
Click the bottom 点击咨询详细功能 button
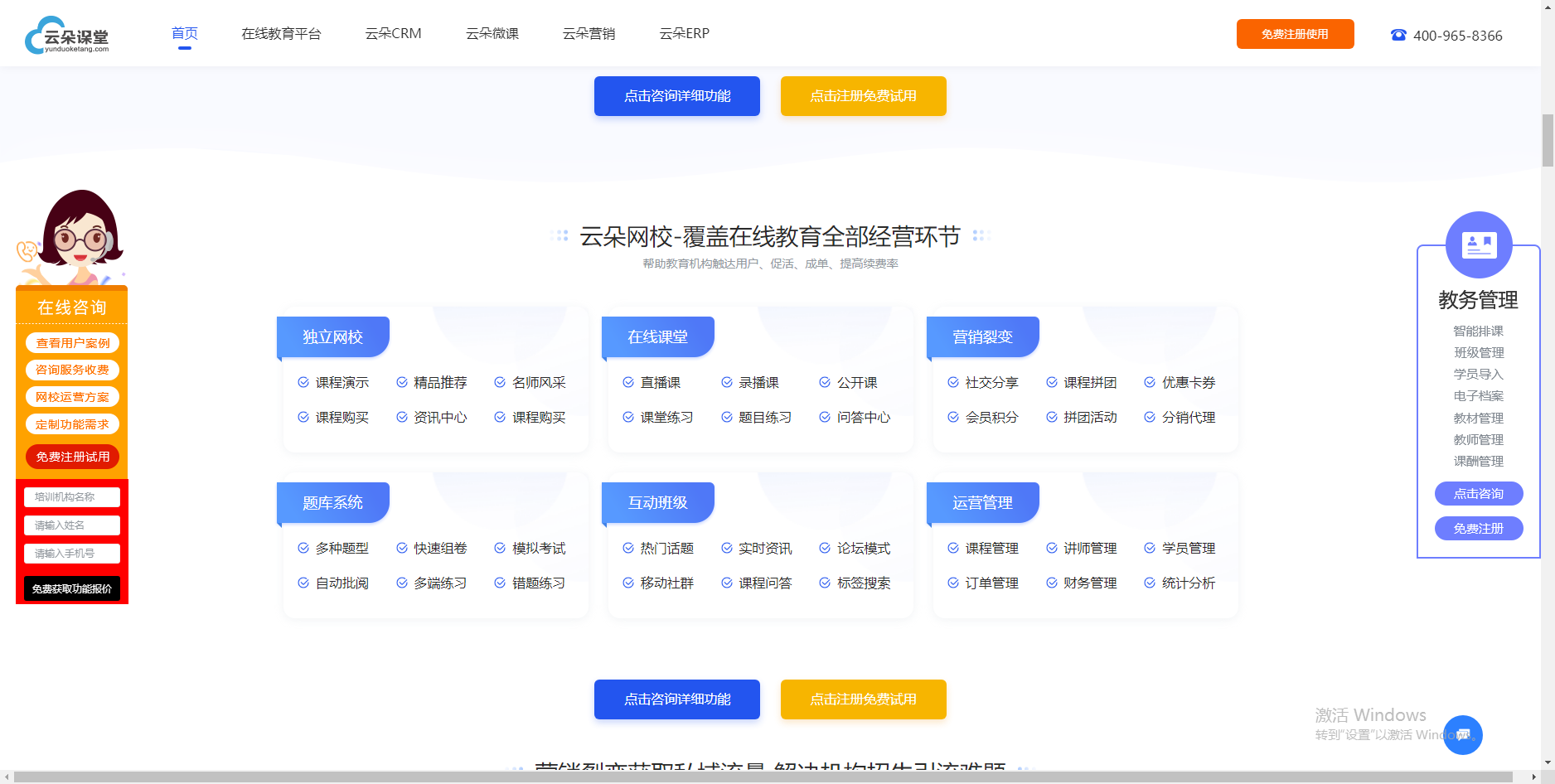677,699
